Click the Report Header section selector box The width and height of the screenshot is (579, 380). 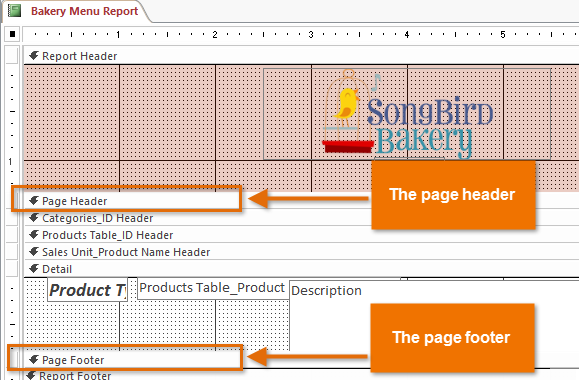(12, 56)
